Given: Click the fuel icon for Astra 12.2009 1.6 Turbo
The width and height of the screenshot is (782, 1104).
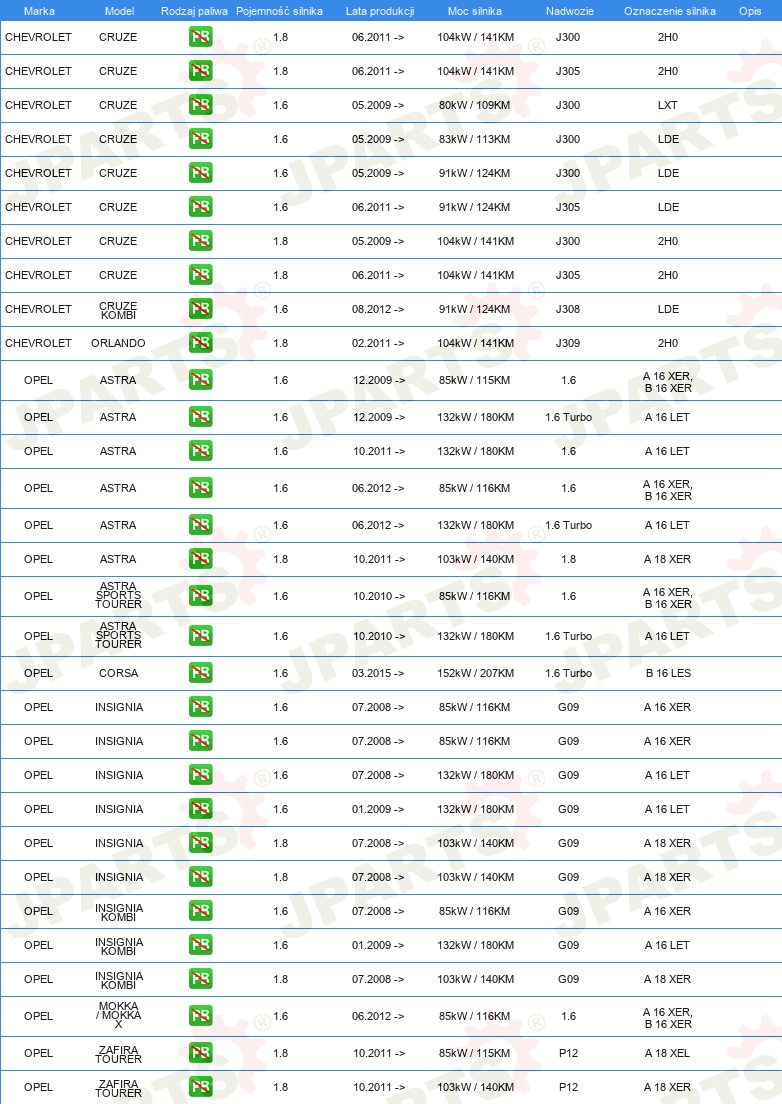Looking at the screenshot, I should (x=201, y=417).
